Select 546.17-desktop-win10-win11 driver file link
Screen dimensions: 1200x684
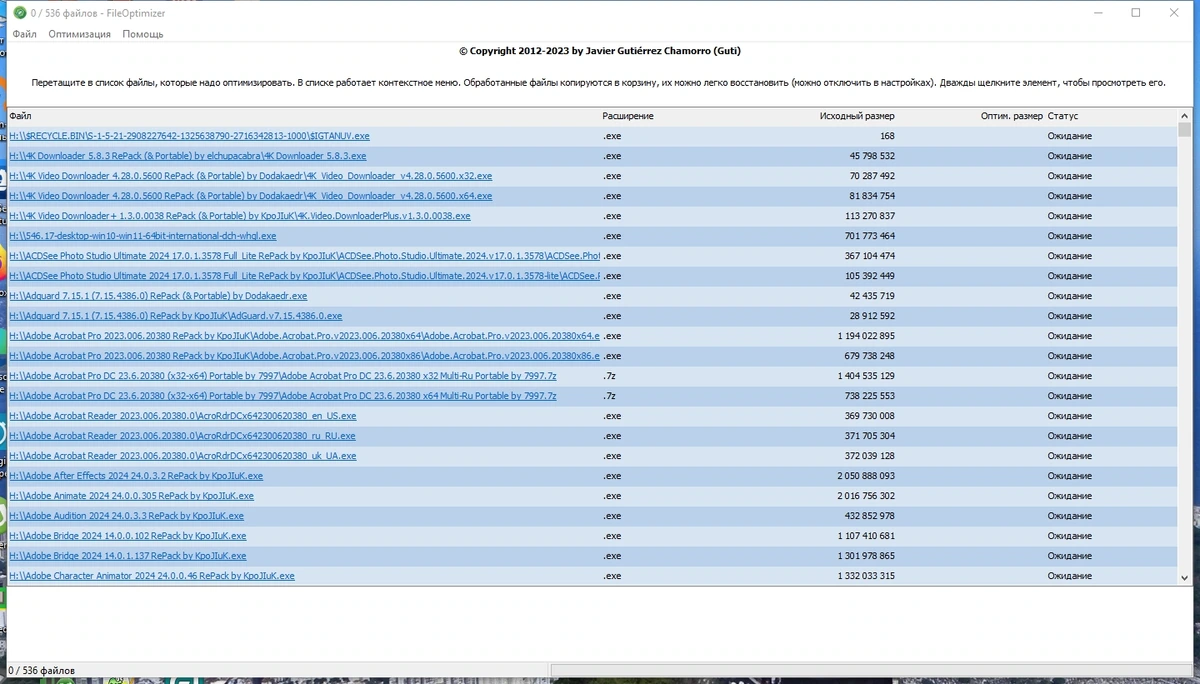(x=142, y=236)
